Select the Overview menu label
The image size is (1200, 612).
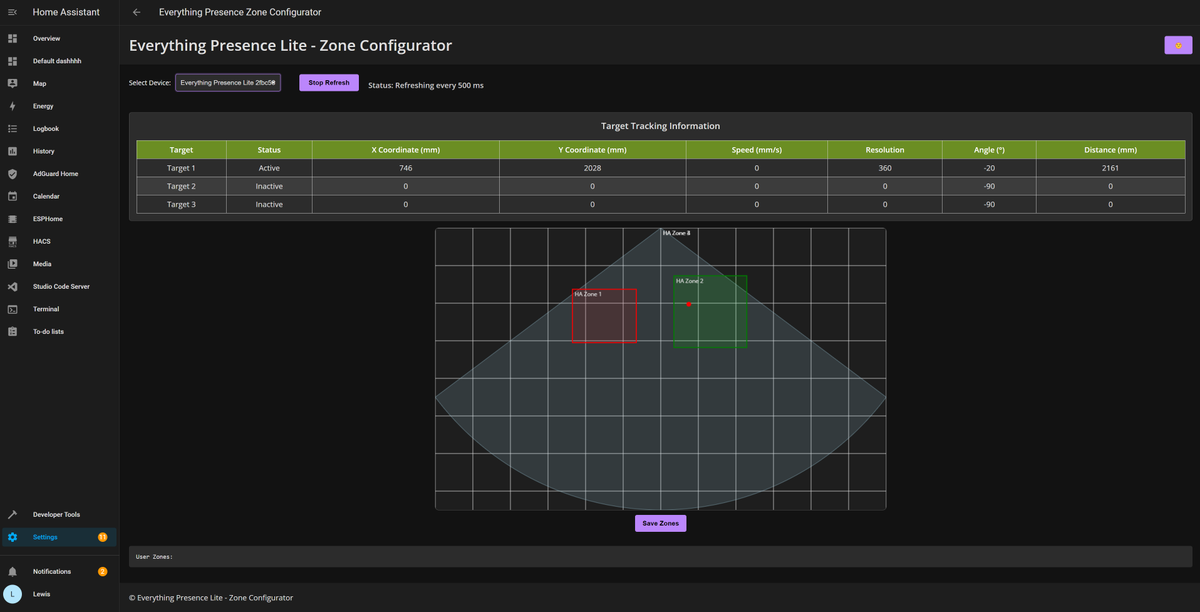[x=47, y=38]
